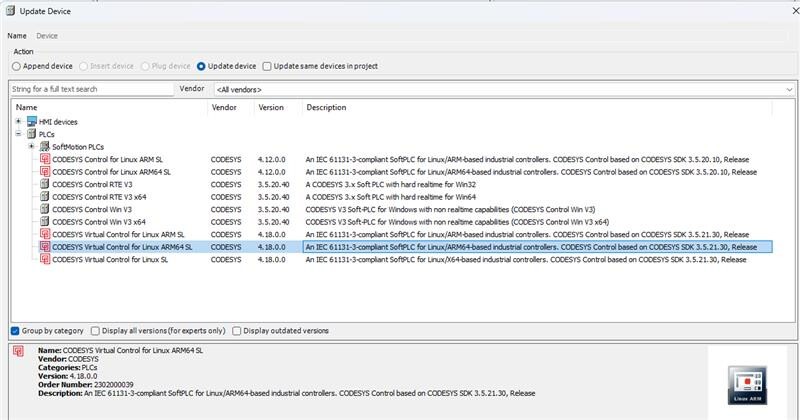
Task: Click the PLCs category icon
Action: (x=30, y=133)
